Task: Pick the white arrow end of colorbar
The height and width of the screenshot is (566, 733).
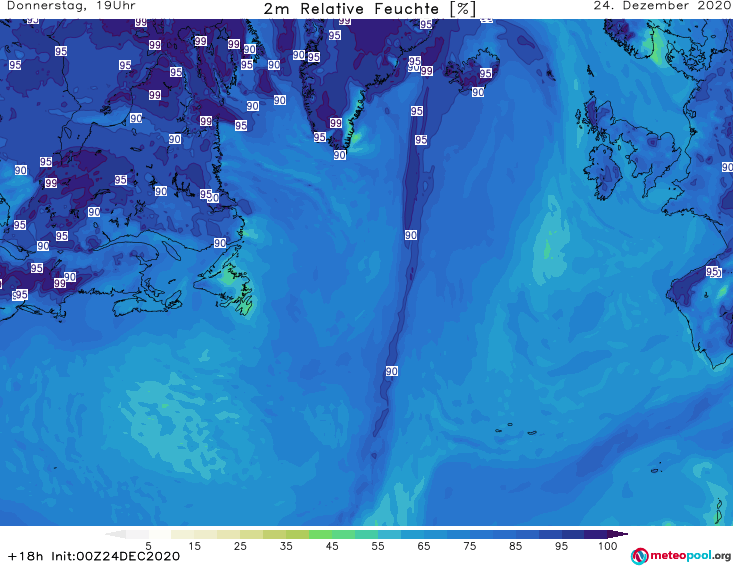Action: 115,534
